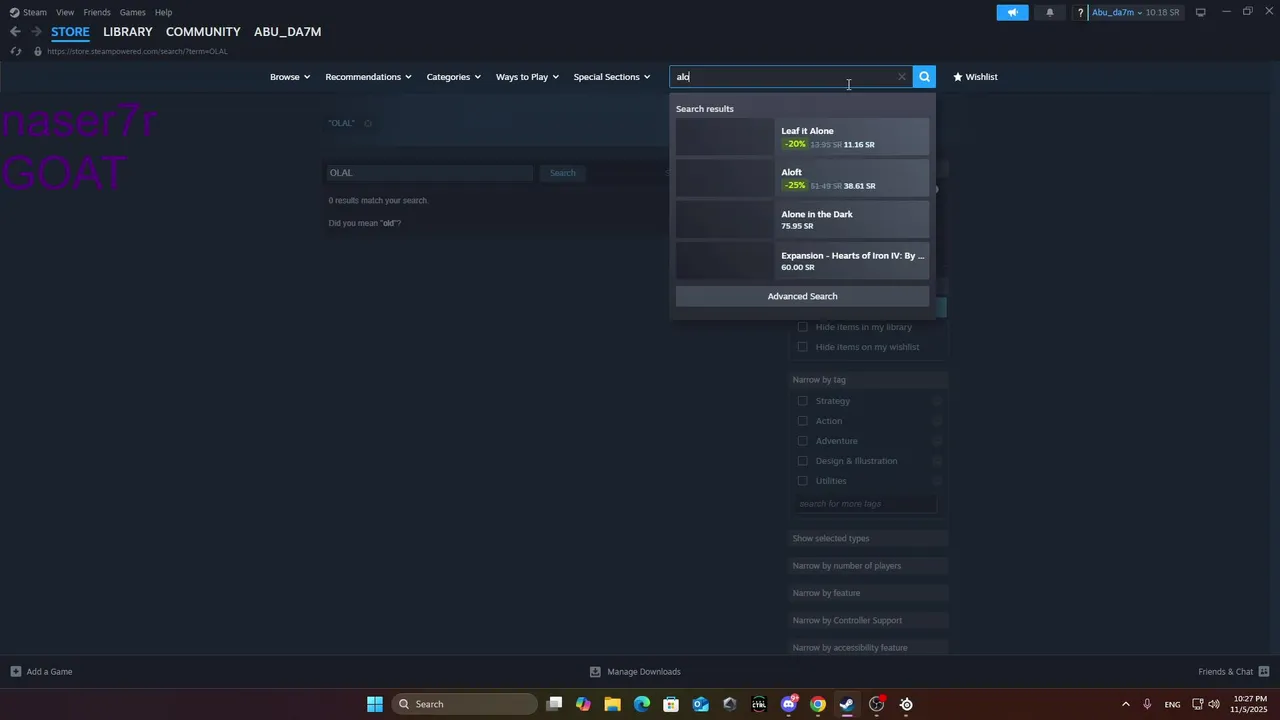Viewport: 1280px width, 720px height.
Task: Toggle Hide items in my library
Action: click(x=802, y=327)
